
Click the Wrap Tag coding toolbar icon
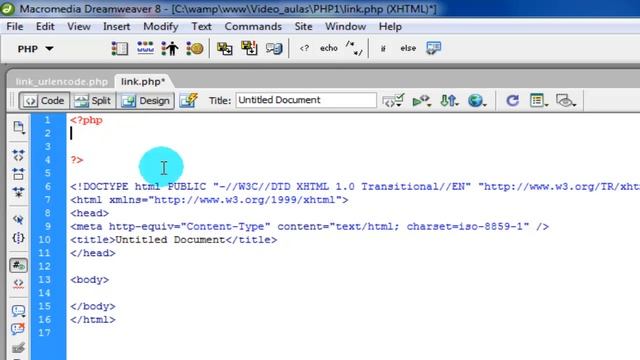[x=18, y=348]
